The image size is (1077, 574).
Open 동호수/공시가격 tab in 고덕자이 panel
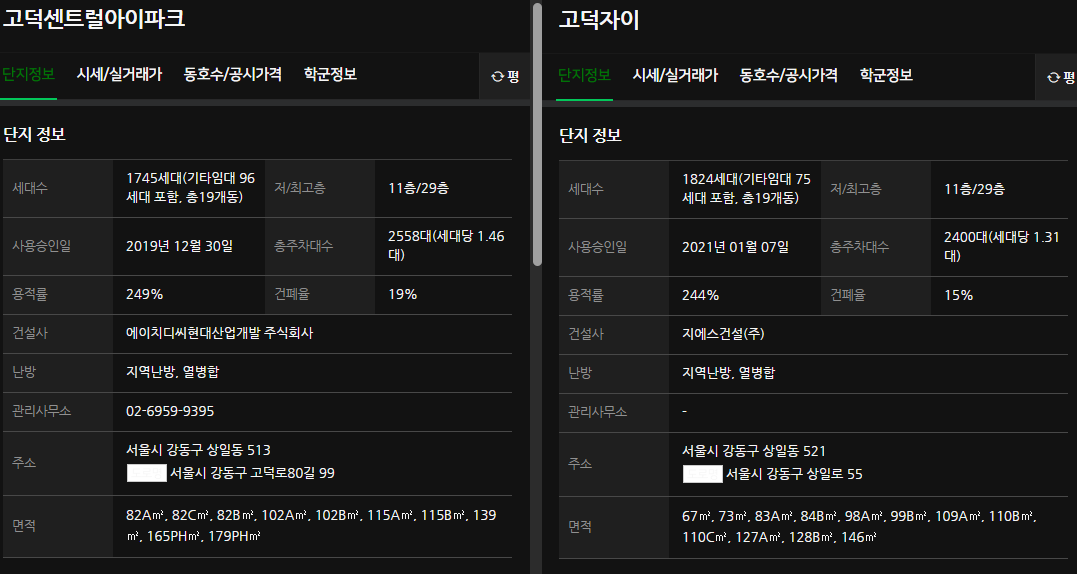point(788,75)
